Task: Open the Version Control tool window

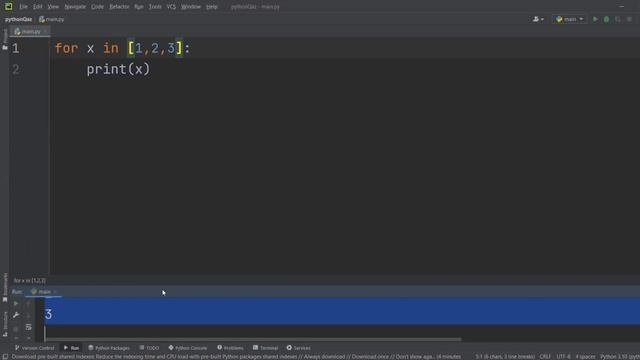Action: tap(34, 348)
